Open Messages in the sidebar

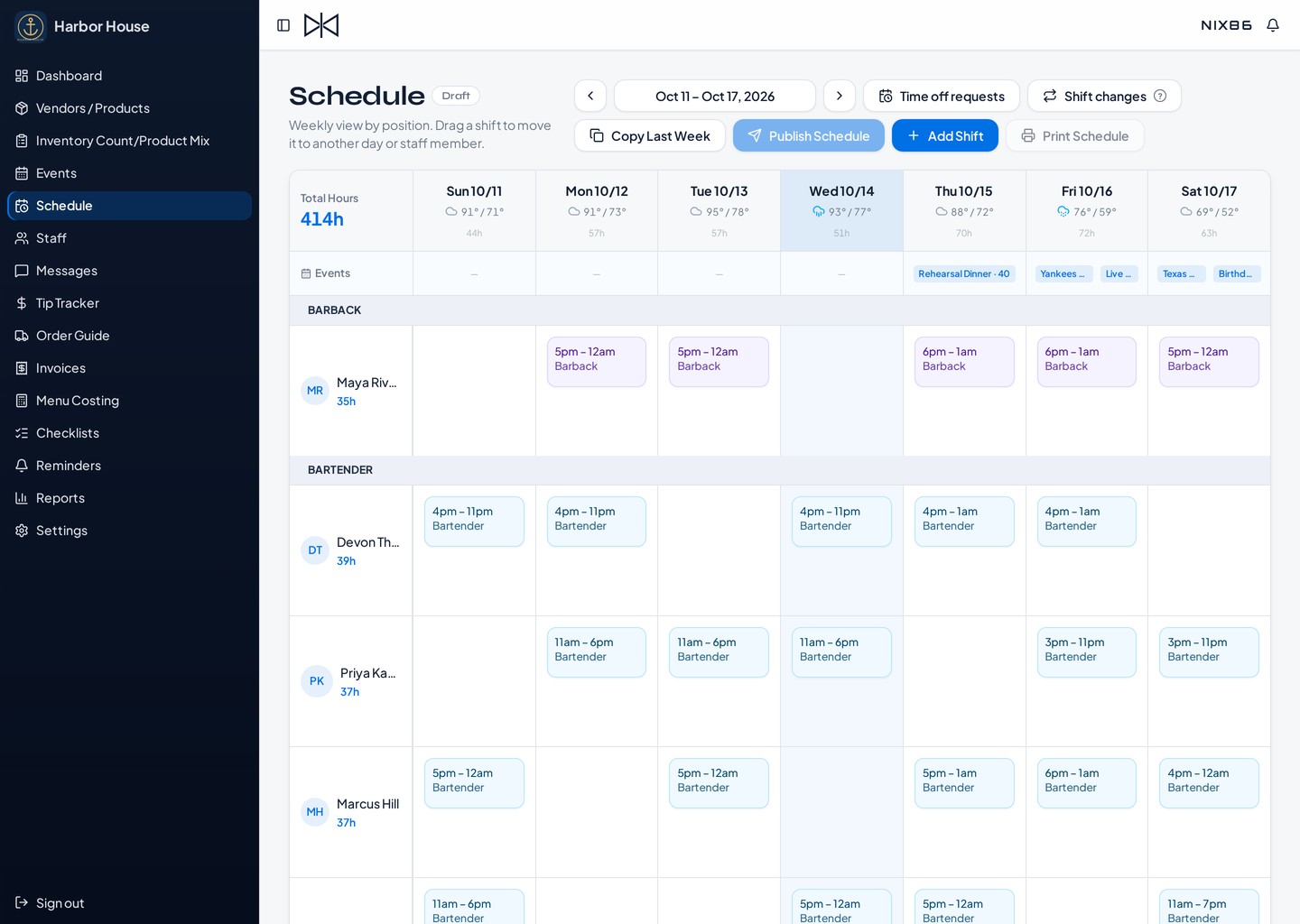click(x=129, y=271)
